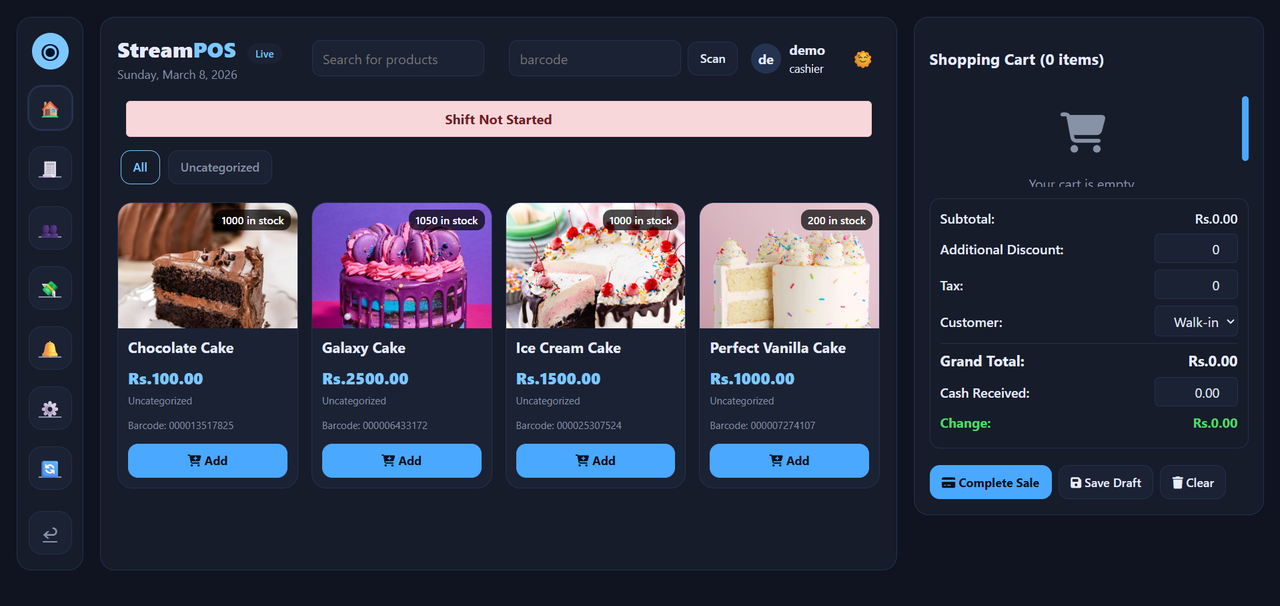Image resolution: width=1280 pixels, height=606 pixels.
Task: Click the Save Draft button
Action: [x=1105, y=482]
